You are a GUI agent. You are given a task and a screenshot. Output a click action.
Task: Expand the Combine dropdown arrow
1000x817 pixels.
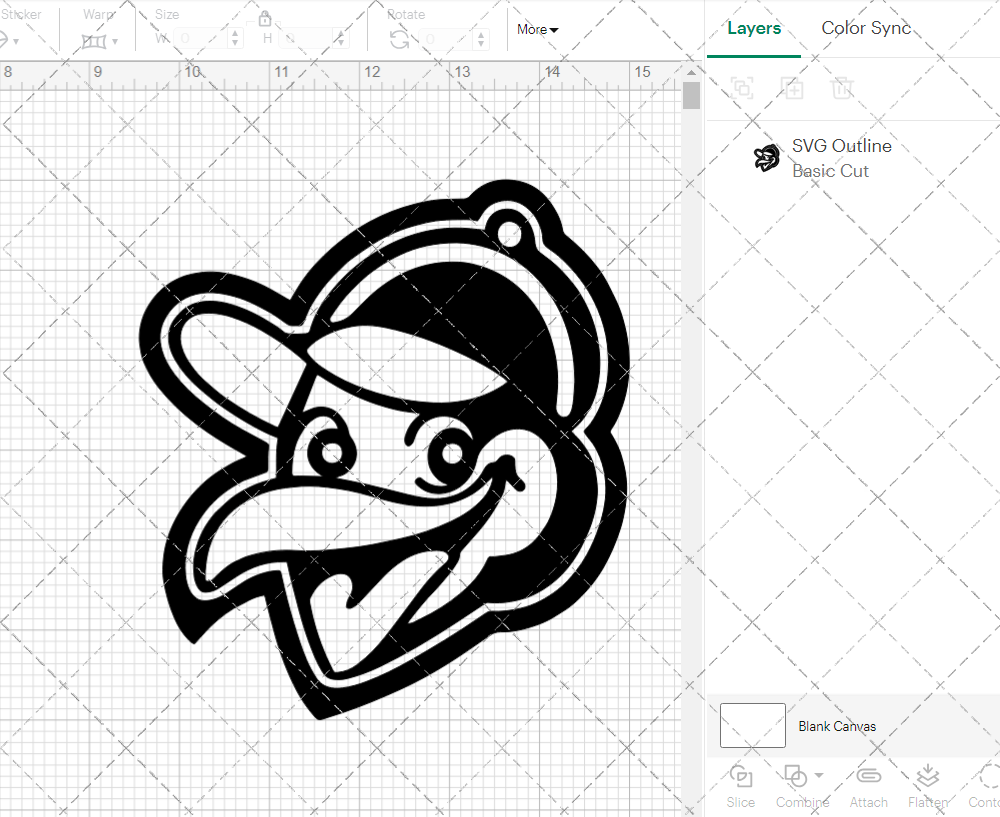coord(819,775)
